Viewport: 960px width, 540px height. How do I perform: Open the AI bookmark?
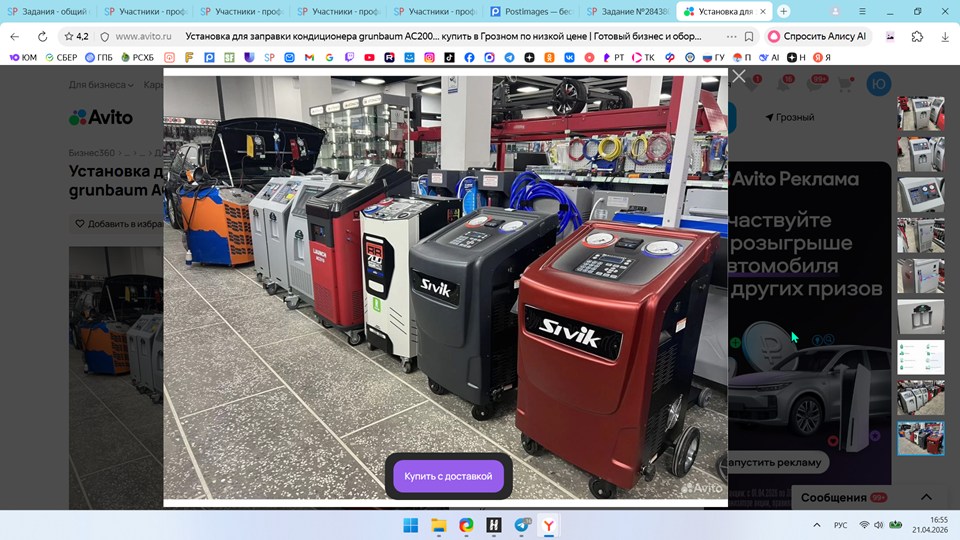pos(770,58)
